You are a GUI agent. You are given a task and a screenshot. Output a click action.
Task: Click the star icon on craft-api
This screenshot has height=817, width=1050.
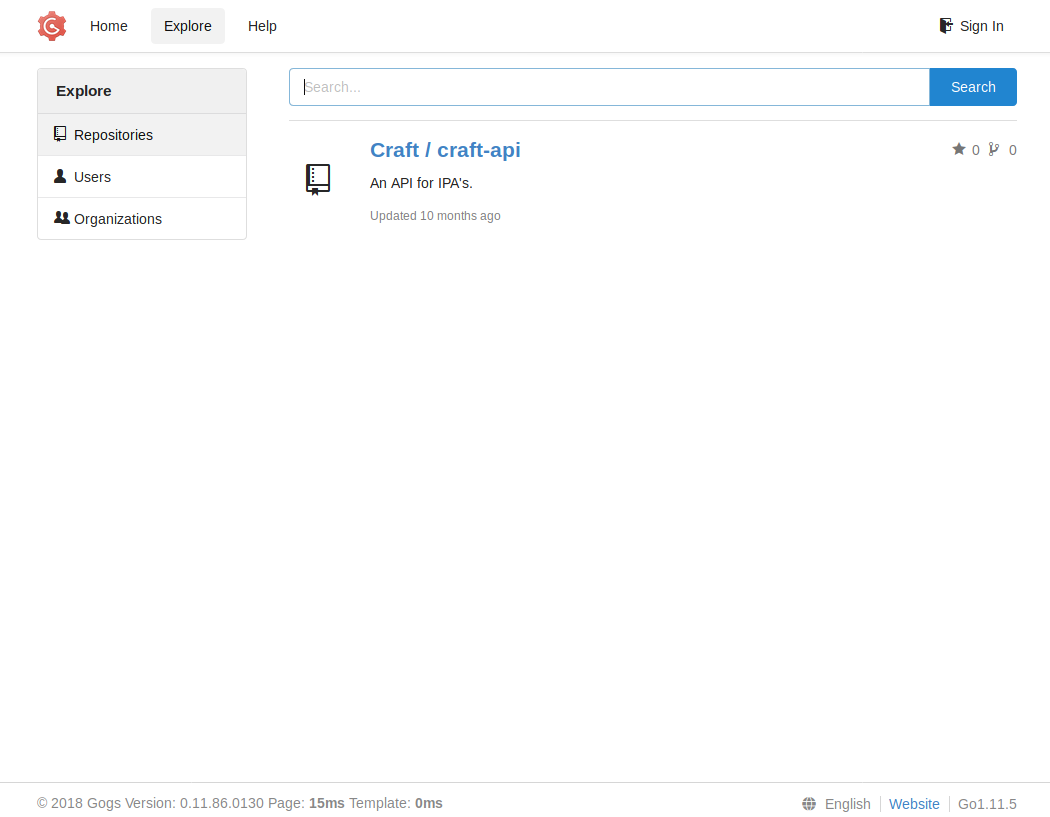[959, 149]
